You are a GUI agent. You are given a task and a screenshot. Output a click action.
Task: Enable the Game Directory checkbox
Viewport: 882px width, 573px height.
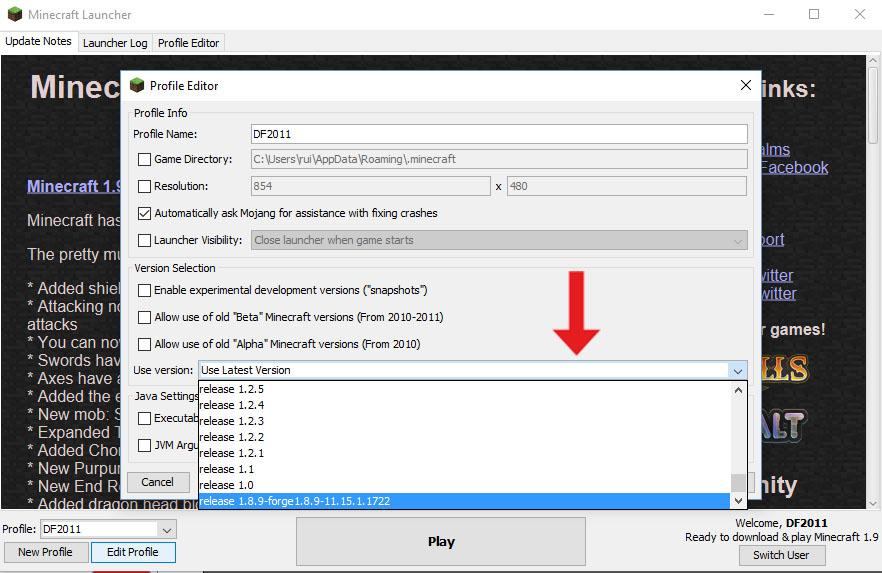point(145,159)
